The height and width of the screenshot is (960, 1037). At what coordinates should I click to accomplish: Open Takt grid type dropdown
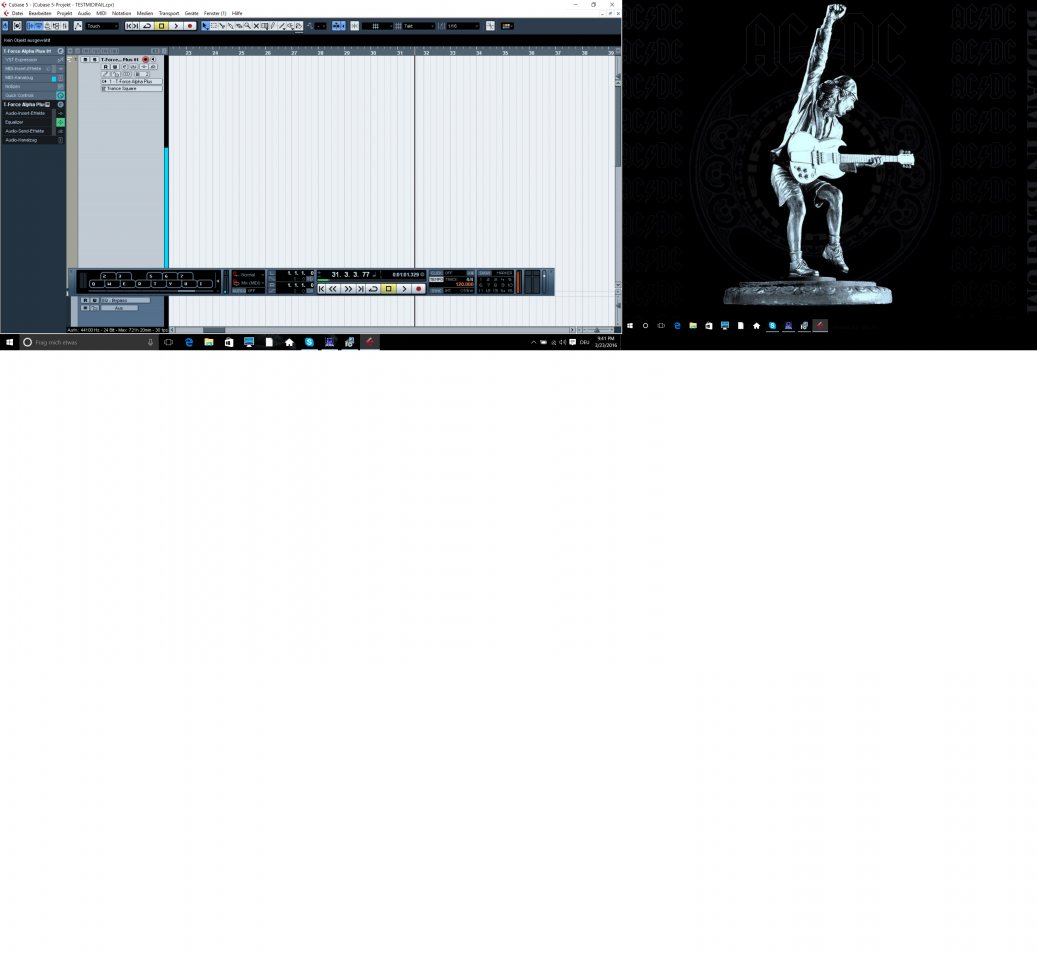pos(419,26)
